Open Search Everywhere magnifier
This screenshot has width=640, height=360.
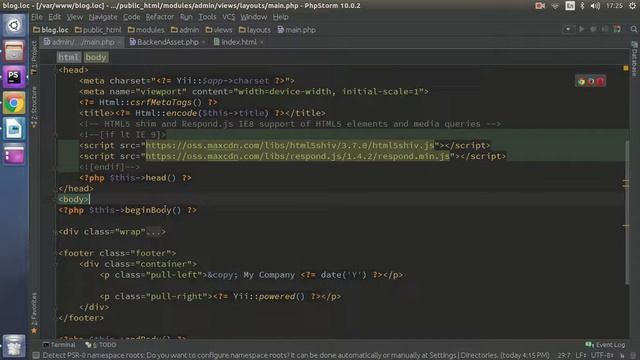tap(633, 29)
